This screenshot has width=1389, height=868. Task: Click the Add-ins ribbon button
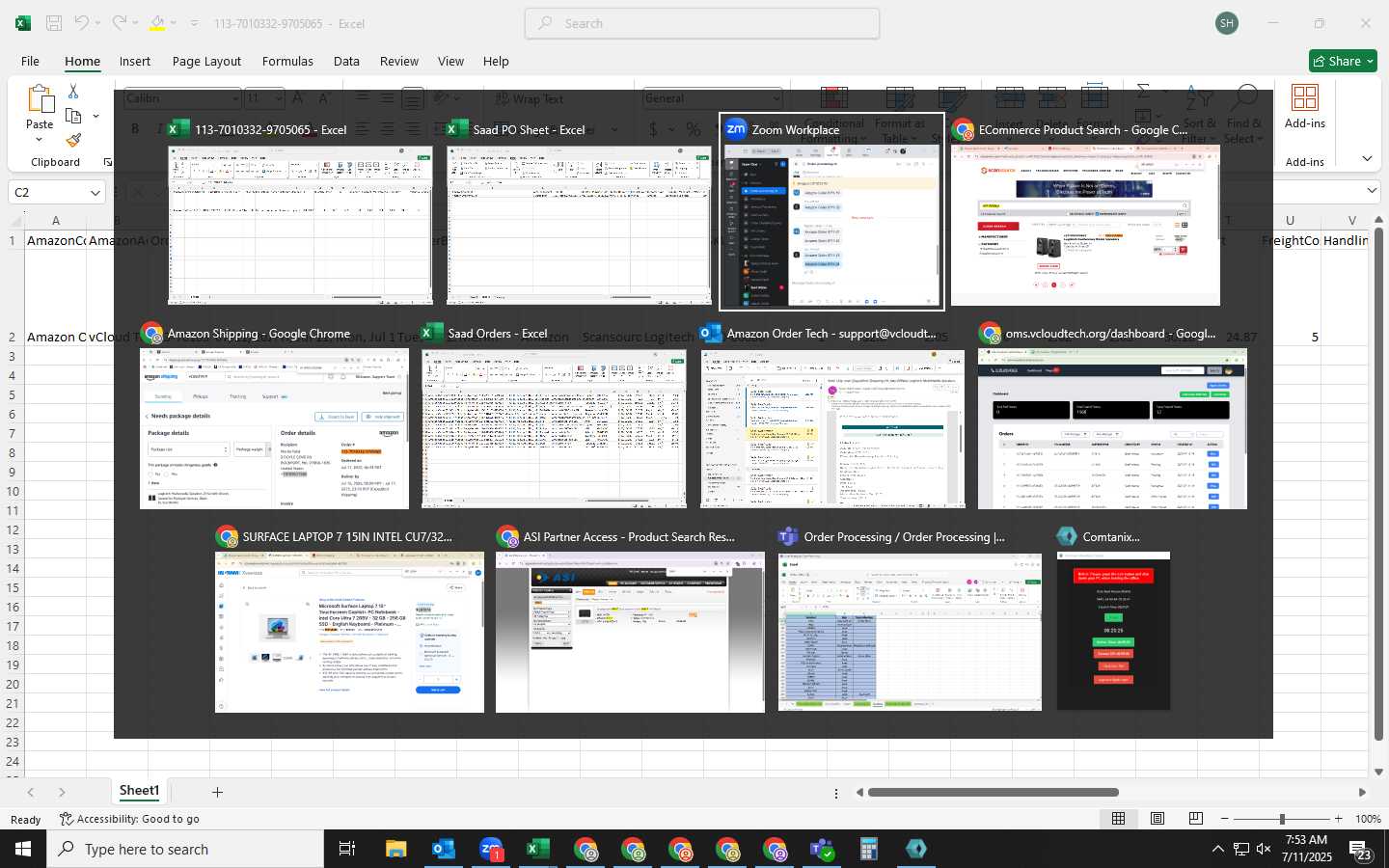click(x=1305, y=106)
